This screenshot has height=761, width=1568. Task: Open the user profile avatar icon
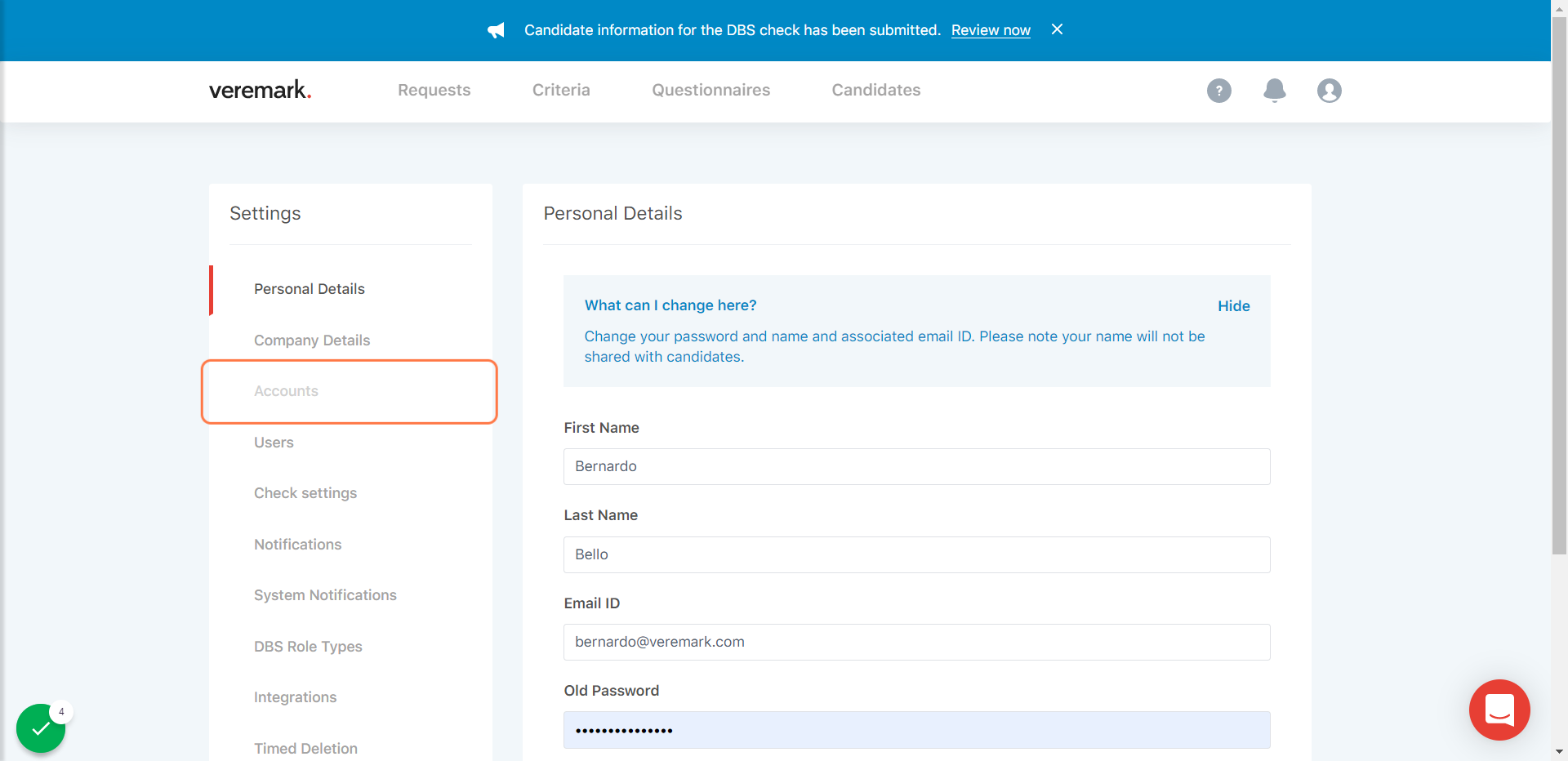click(x=1329, y=91)
